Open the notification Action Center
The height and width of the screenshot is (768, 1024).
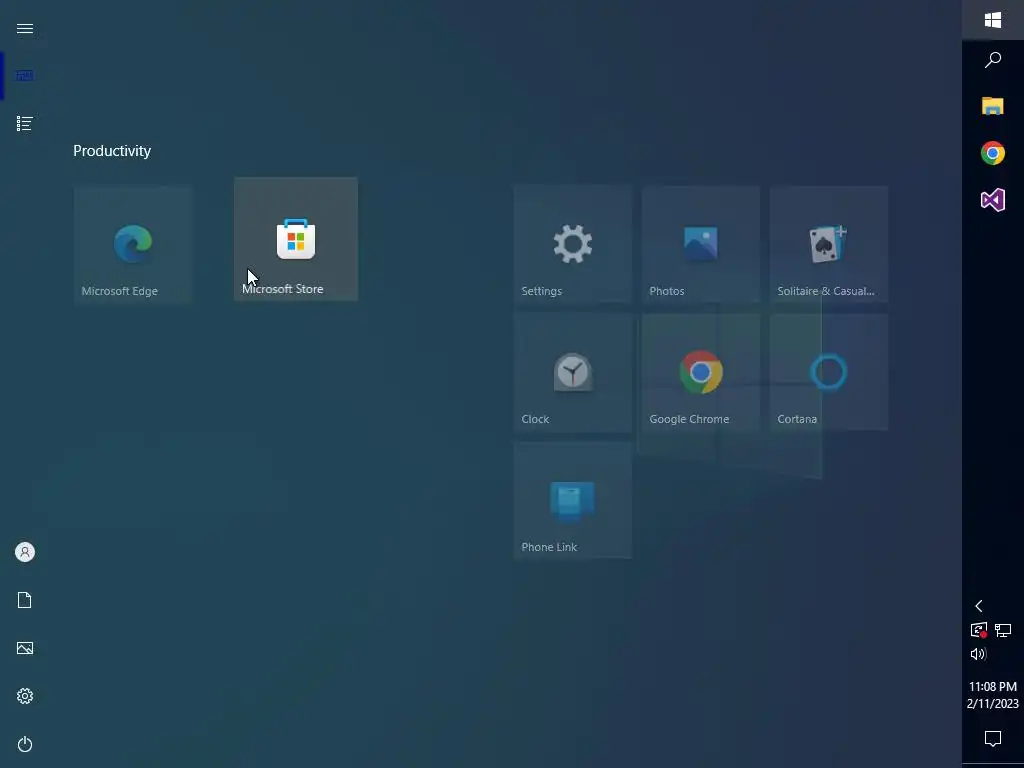coord(993,739)
